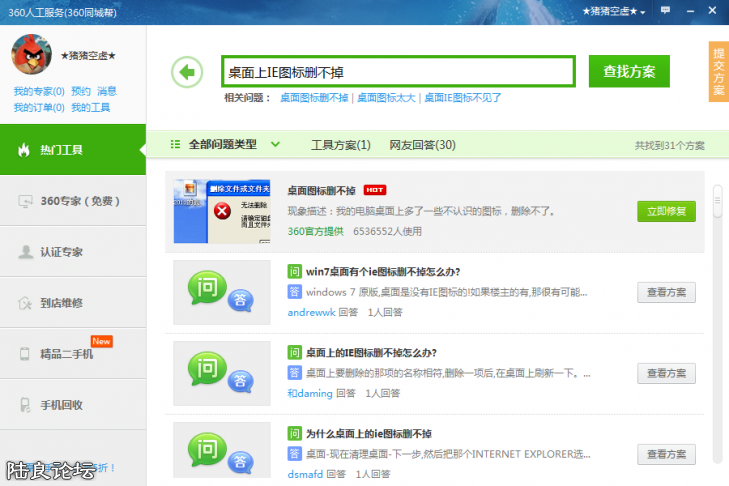729x486 pixels.
Task: Click the username ★猪猪空虚★ beside the avatar
Action: tap(88, 56)
